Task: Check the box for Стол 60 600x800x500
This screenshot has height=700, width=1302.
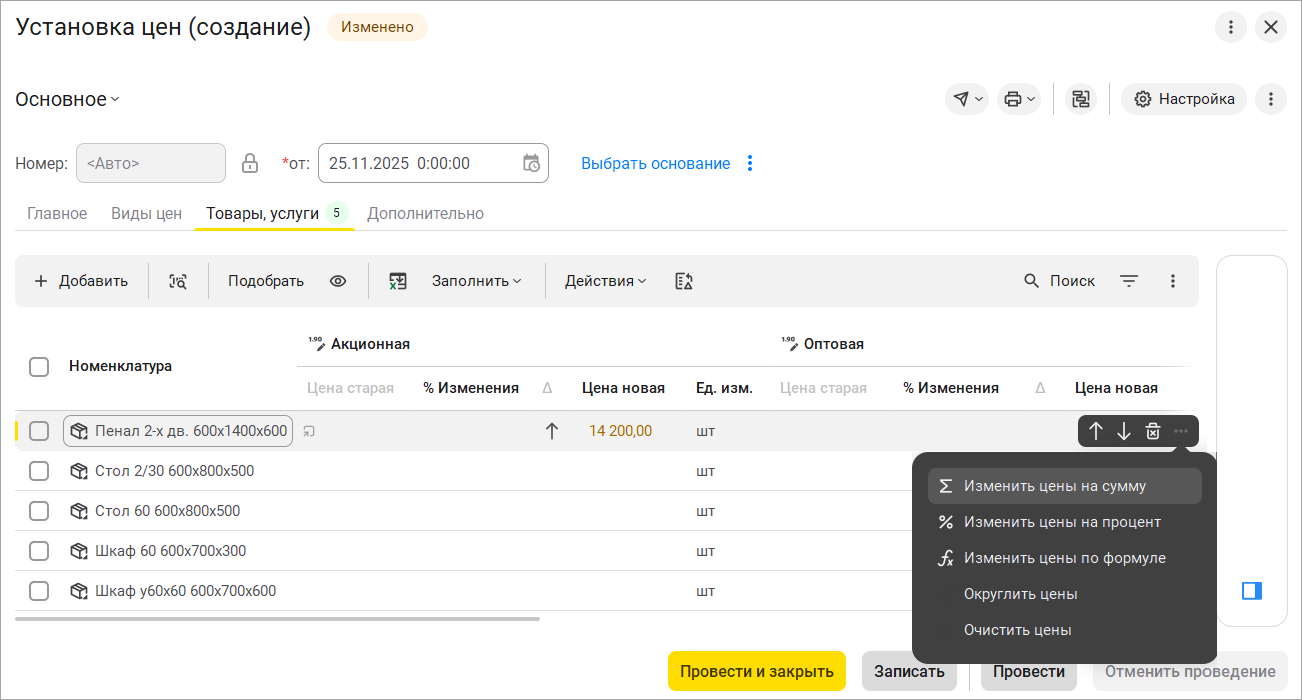Action: (x=39, y=511)
